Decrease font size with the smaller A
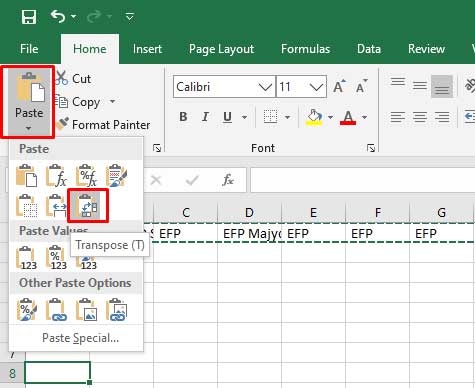The height and width of the screenshot is (388, 475). pyautogui.click(x=361, y=87)
